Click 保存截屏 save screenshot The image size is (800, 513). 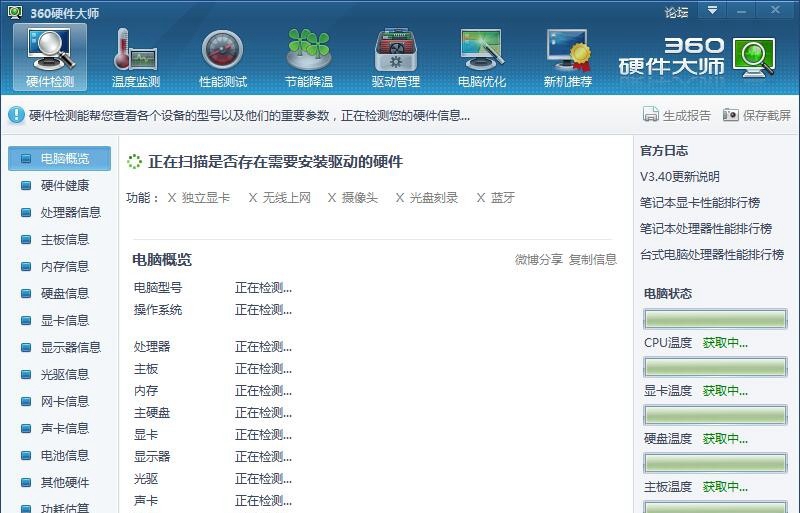[757, 115]
